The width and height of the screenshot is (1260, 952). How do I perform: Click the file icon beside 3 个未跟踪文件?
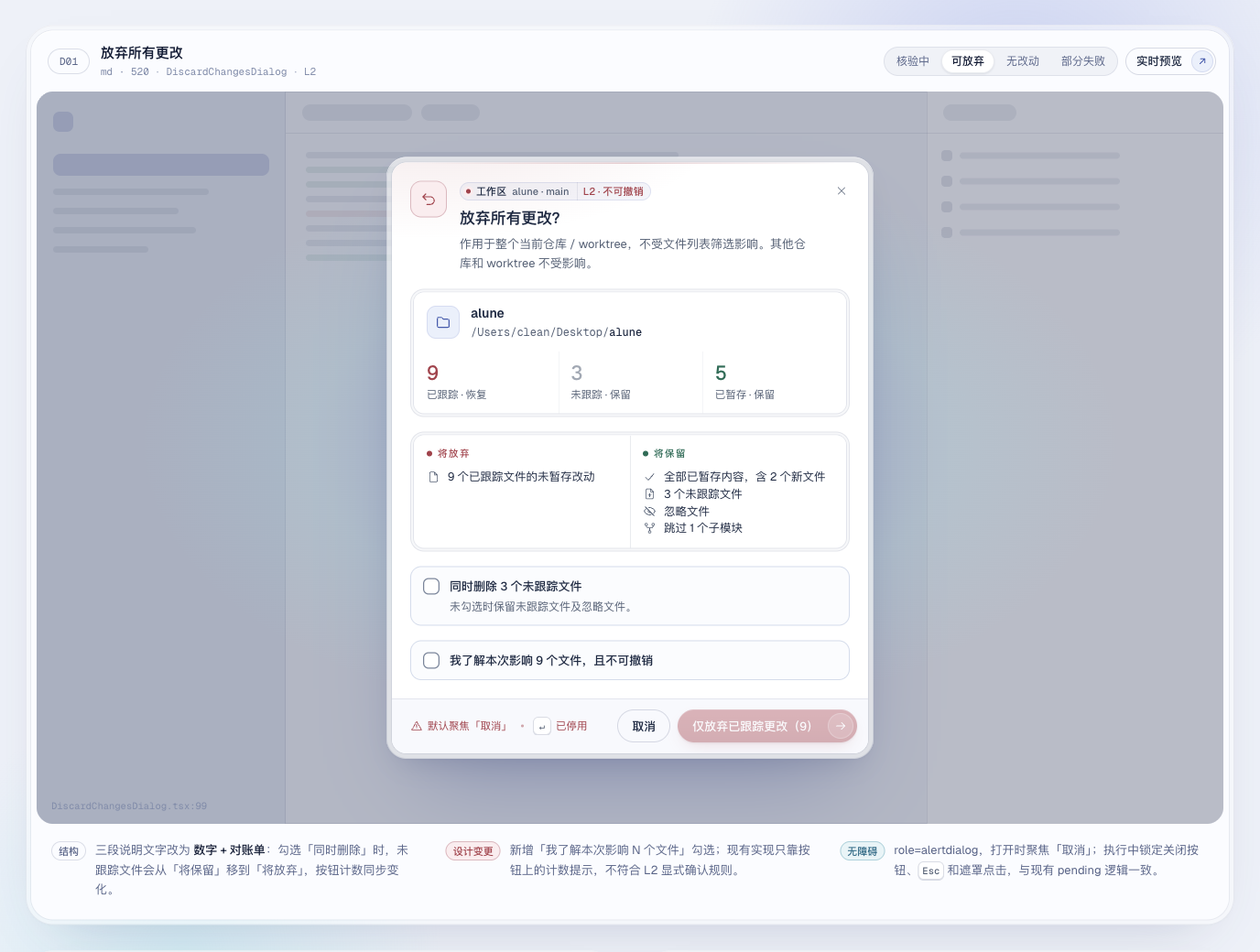pyautogui.click(x=650, y=494)
